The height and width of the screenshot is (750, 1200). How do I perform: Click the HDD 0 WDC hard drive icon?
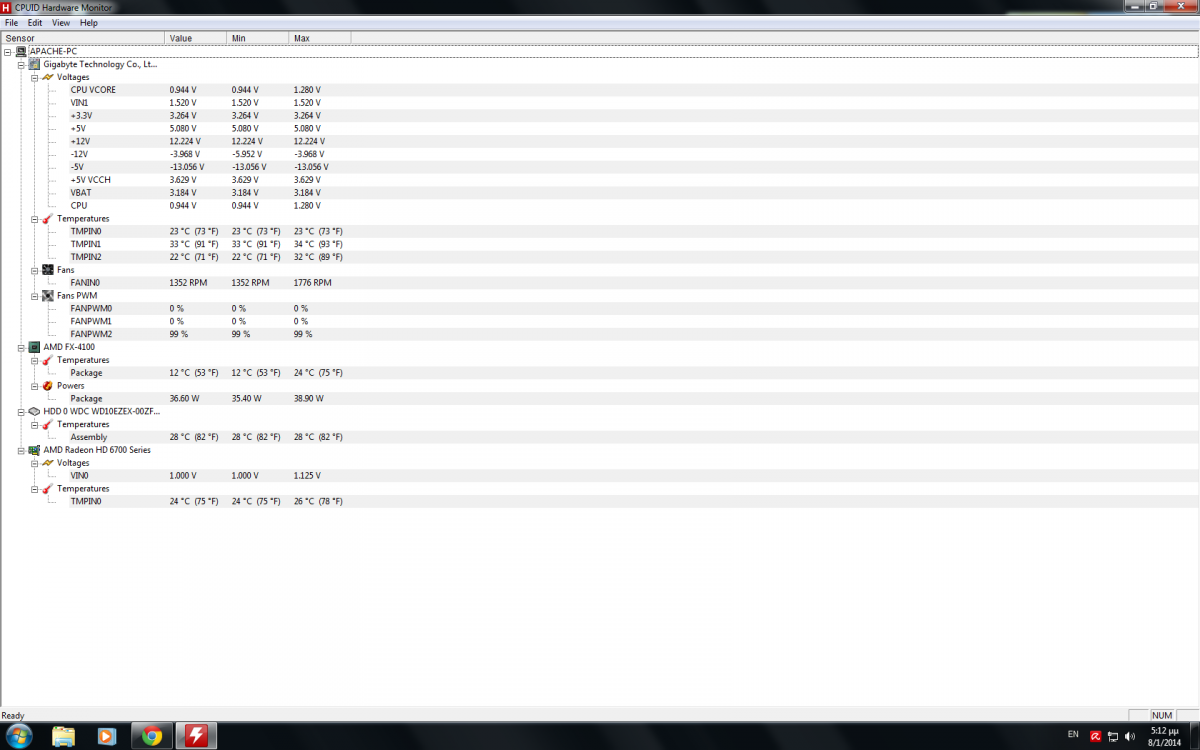click(34, 411)
